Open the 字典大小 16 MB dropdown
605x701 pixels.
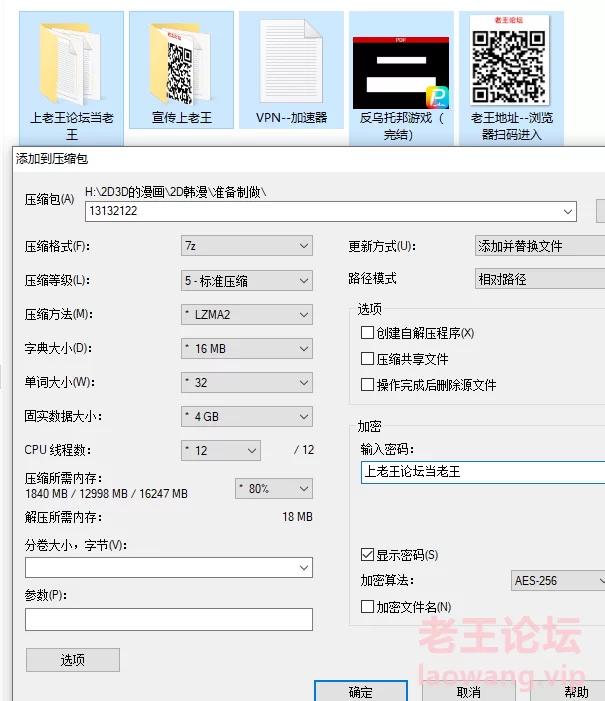tap(247, 349)
